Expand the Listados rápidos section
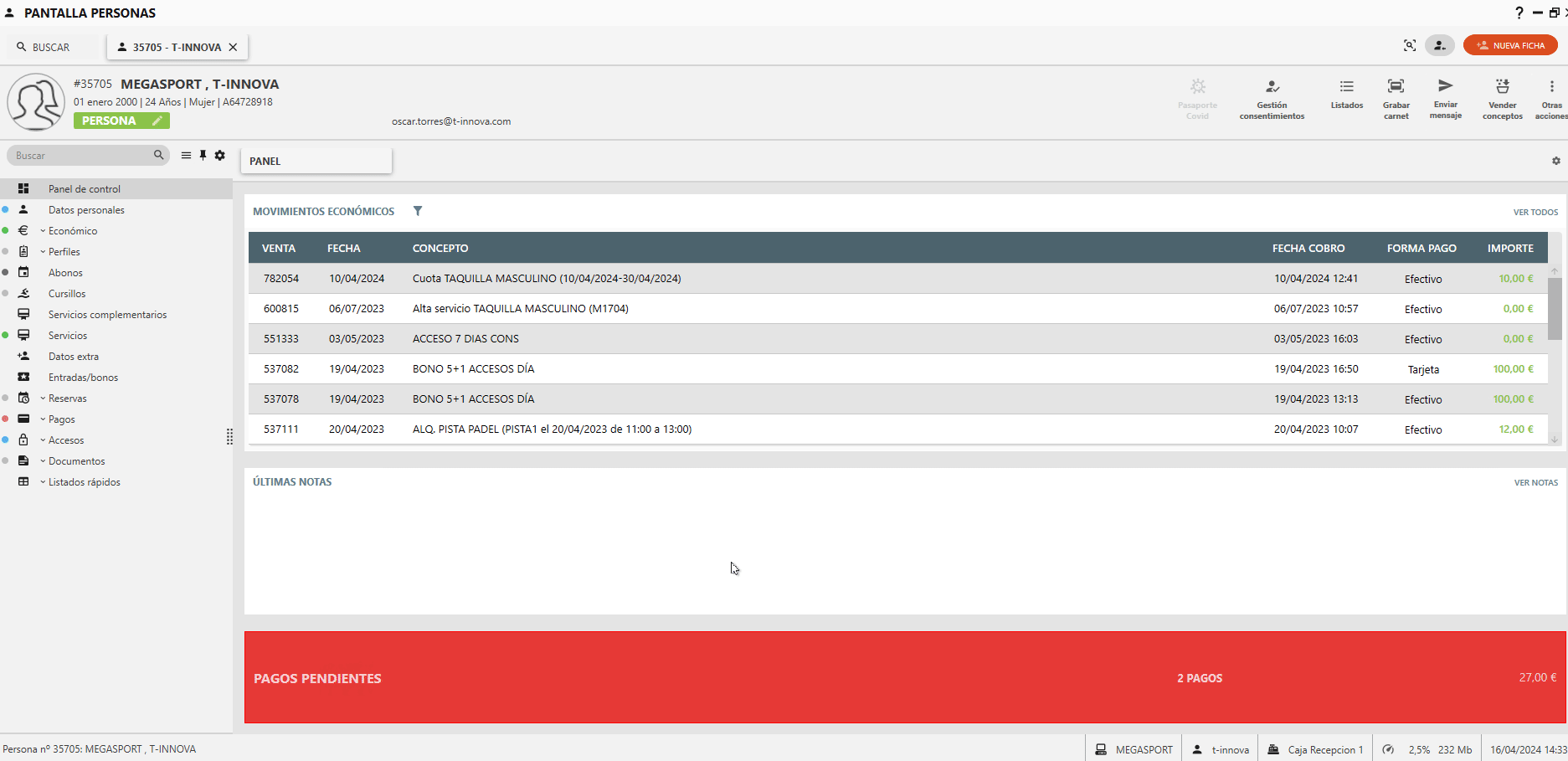This screenshot has height=761, width=1568. point(43,481)
